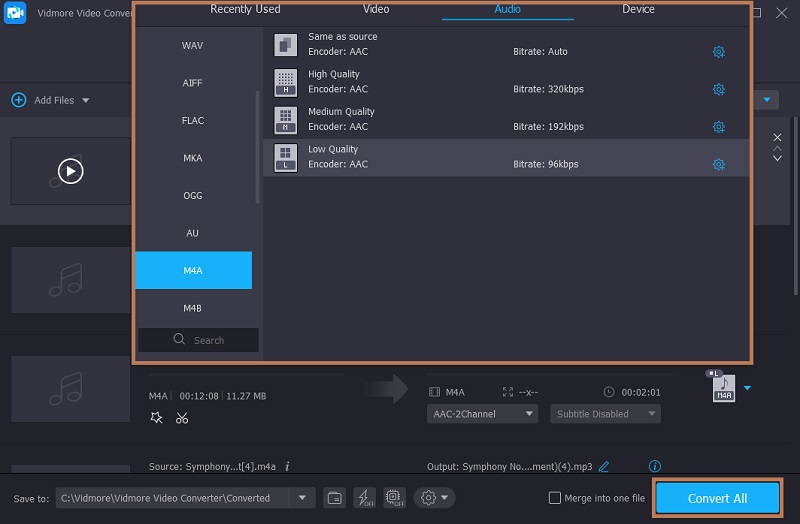The image size is (800, 524).
Task: Open the output folder icon
Action: click(335, 498)
